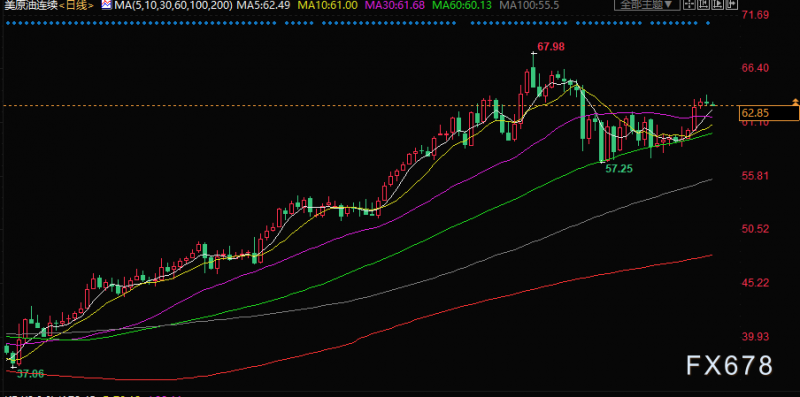Click the last blue event dot at far right
This screenshot has height=397, width=800.
pos(708,23)
